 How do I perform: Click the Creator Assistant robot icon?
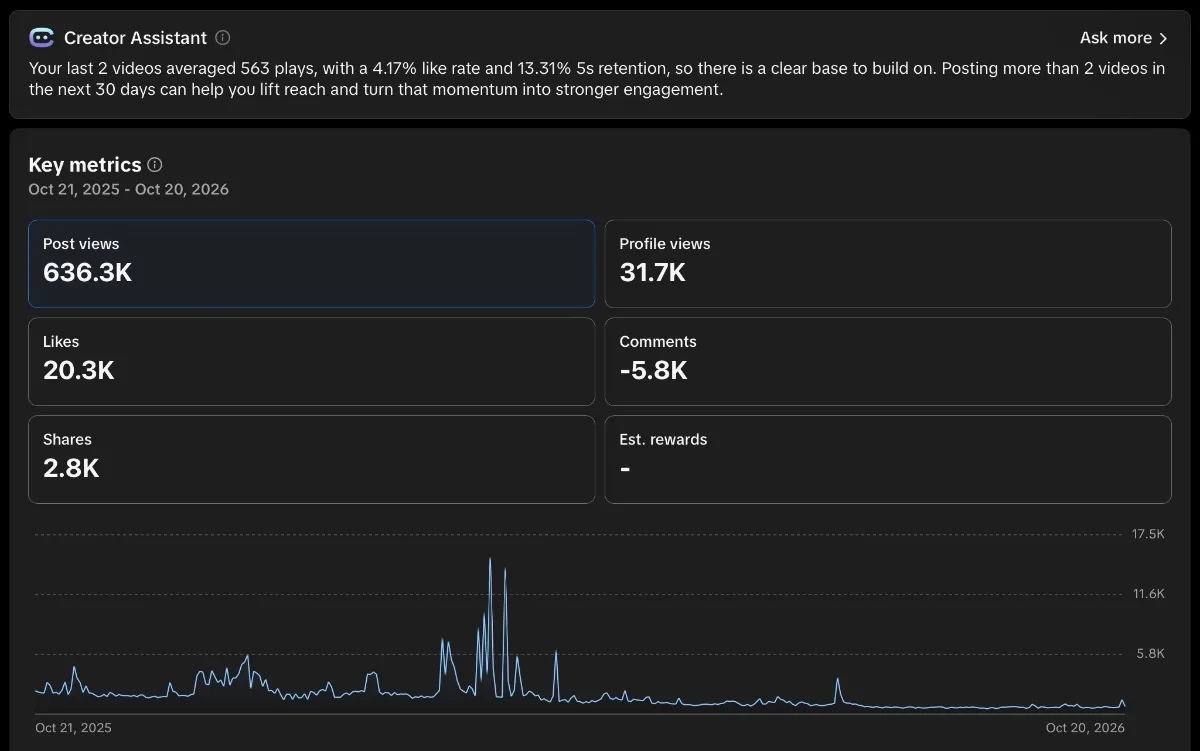click(41, 38)
